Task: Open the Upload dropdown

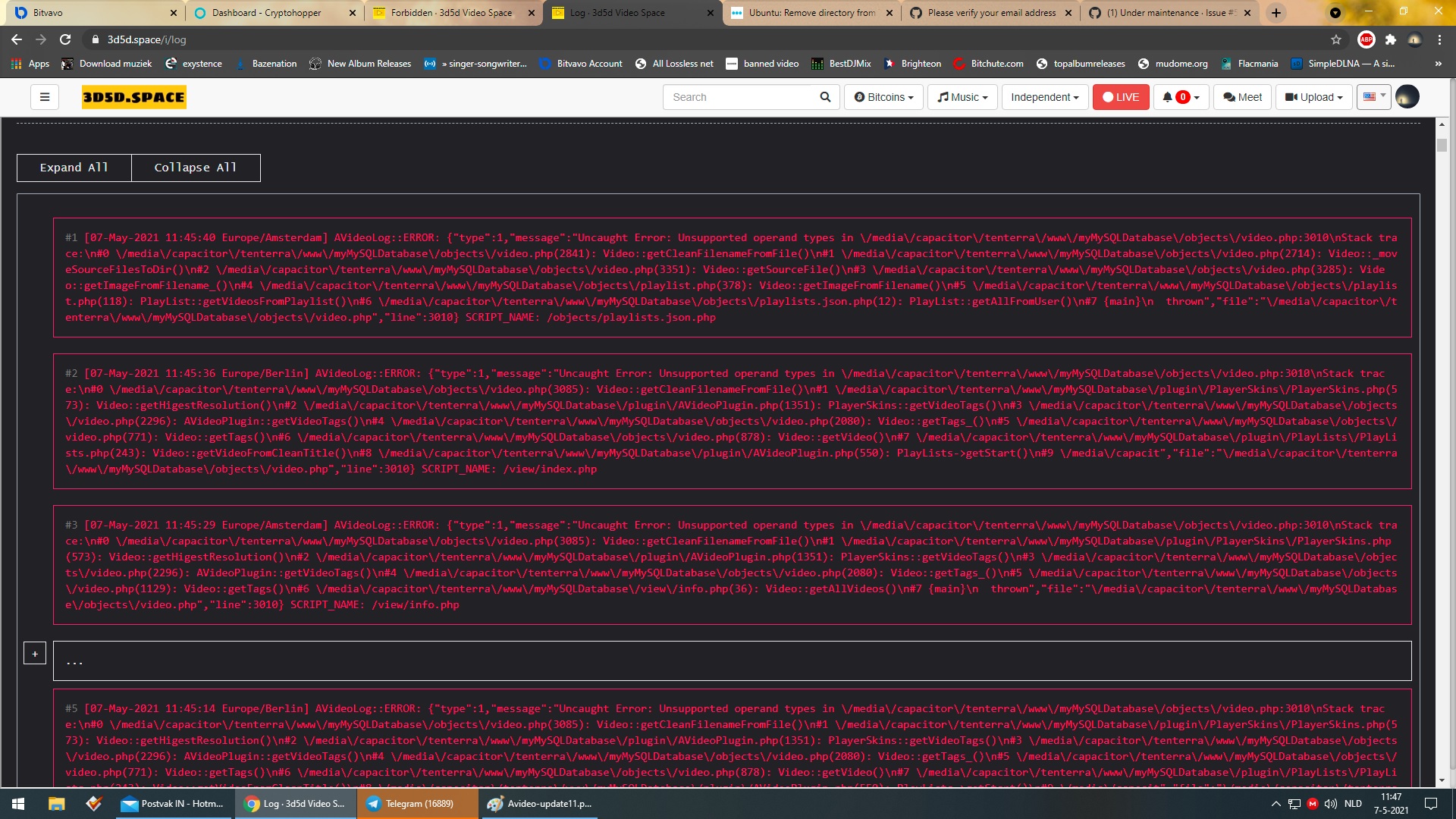Action: [1313, 97]
